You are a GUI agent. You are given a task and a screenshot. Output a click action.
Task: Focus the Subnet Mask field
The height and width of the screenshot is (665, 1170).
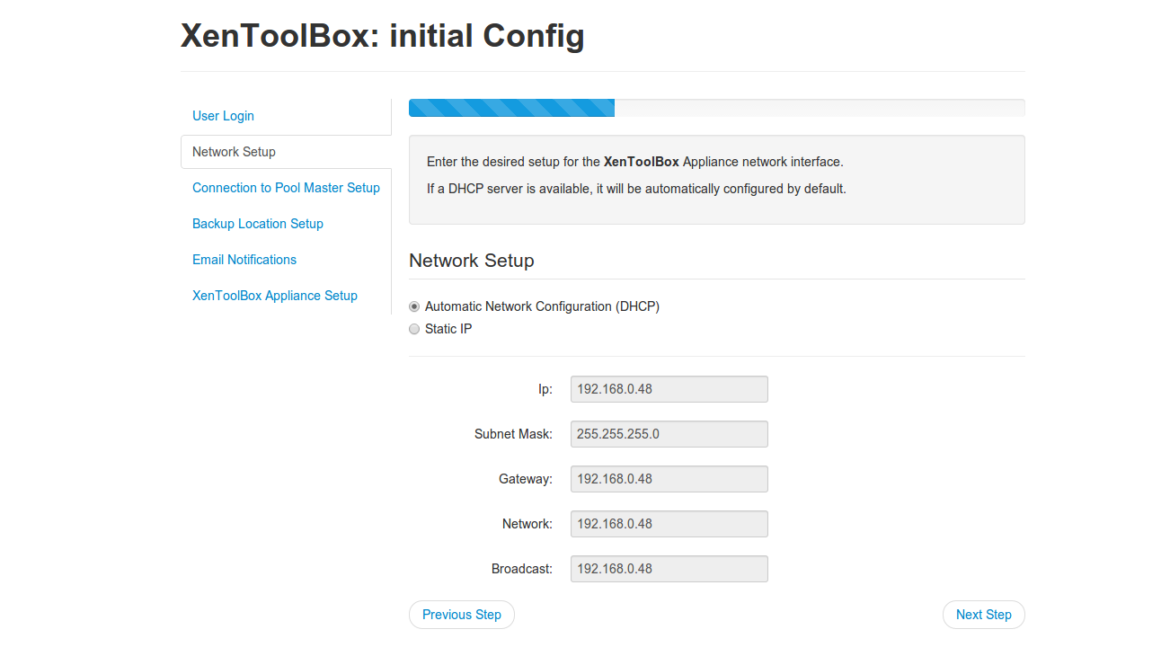[669, 434]
